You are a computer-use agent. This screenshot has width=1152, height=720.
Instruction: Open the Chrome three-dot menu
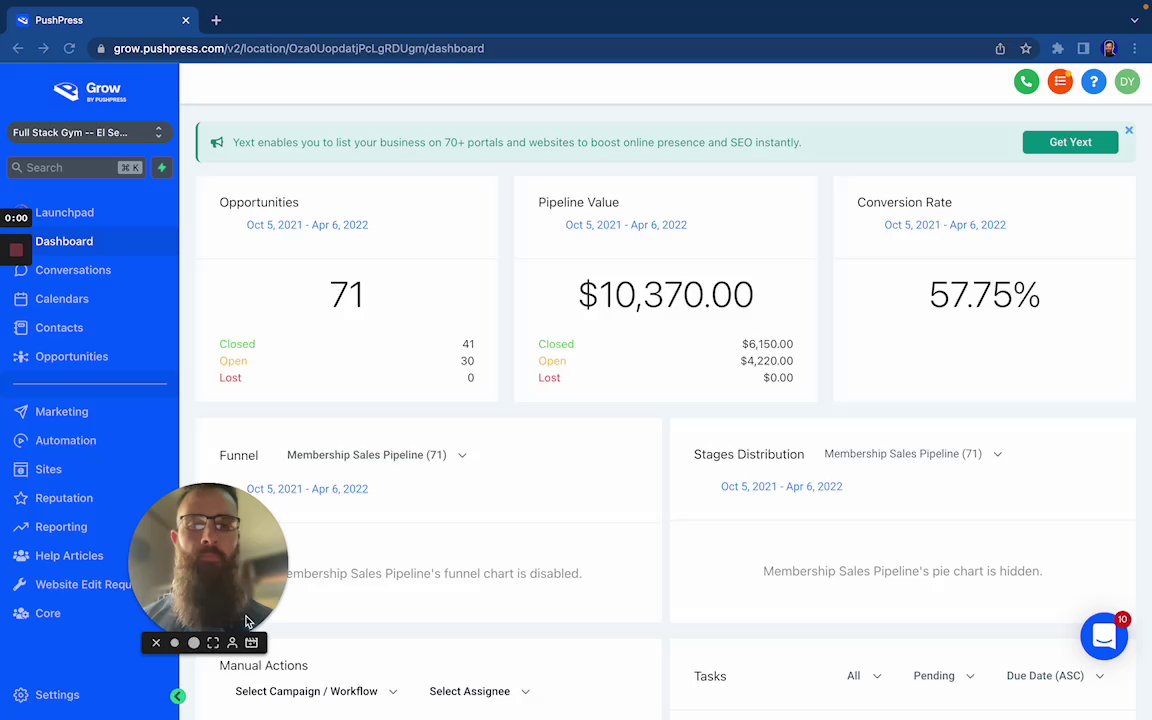click(x=1135, y=48)
